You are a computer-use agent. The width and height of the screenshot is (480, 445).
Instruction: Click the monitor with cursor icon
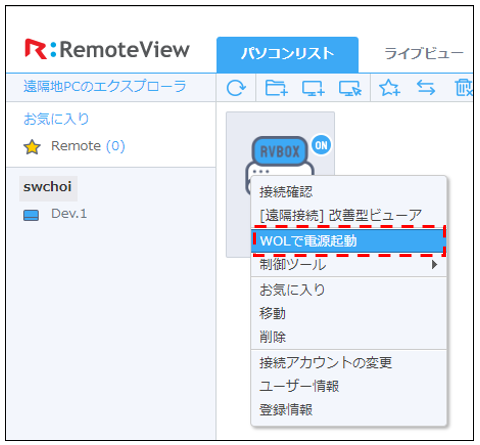click(x=350, y=88)
